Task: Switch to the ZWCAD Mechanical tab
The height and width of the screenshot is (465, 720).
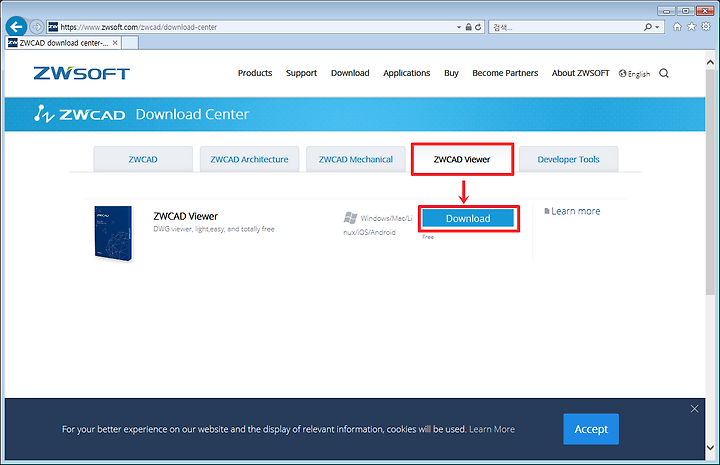Action: [x=356, y=159]
